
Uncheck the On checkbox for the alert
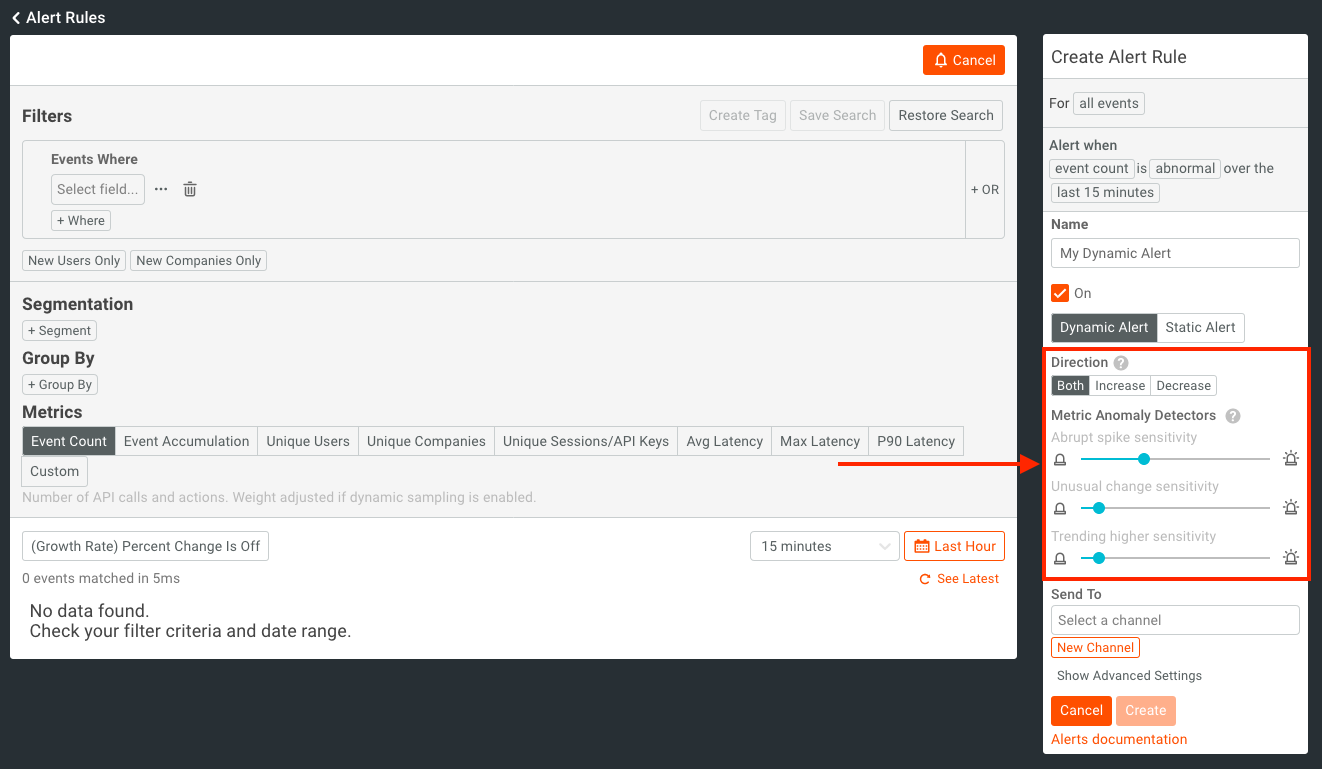pyautogui.click(x=1060, y=293)
